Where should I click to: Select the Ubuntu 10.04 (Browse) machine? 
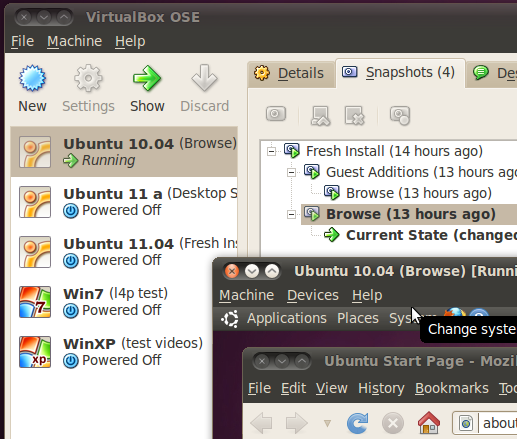124,152
